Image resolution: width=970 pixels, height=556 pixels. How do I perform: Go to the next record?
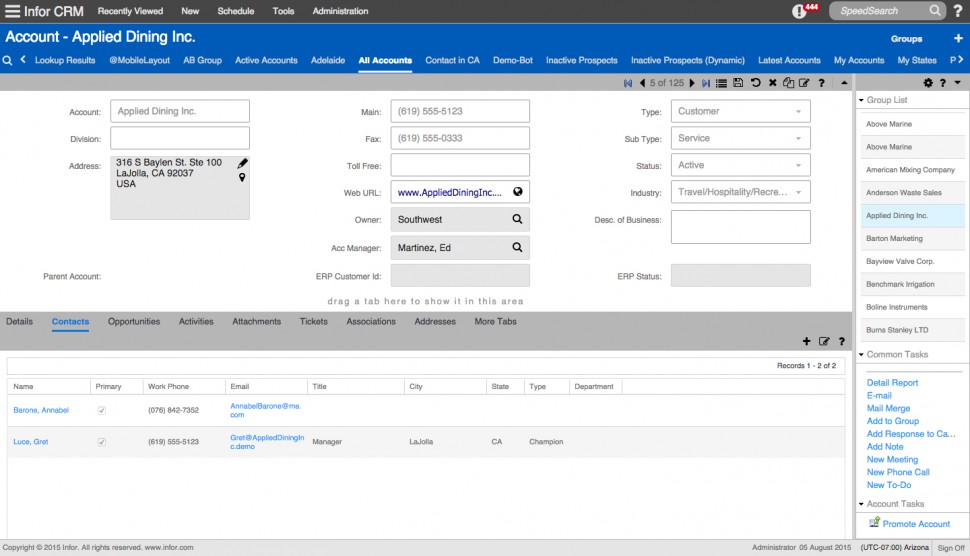(x=692, y=83)
